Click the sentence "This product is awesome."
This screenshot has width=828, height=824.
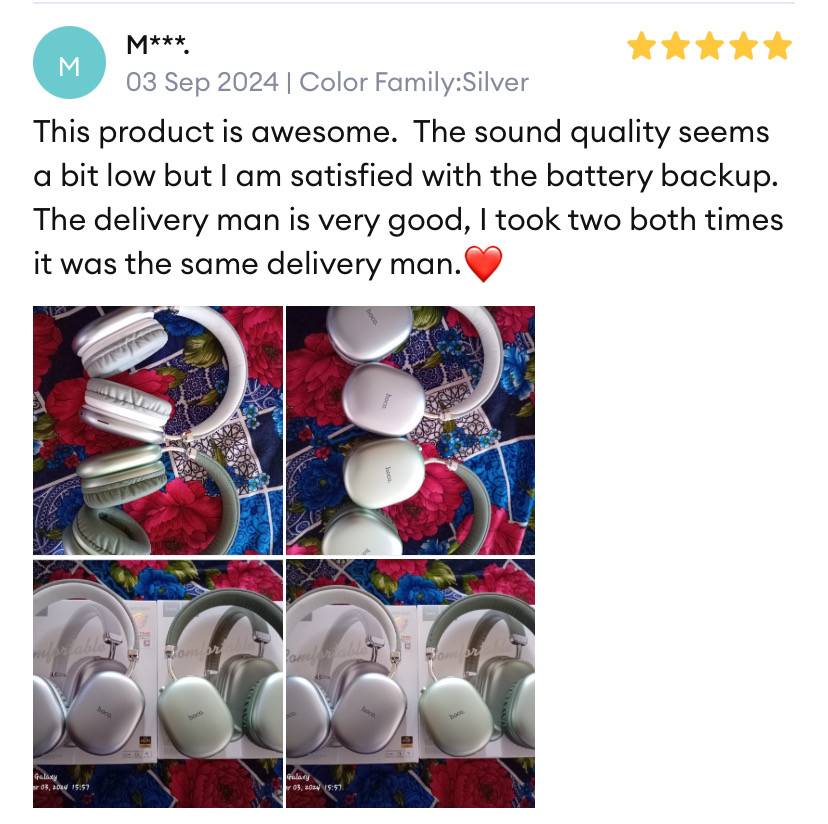(x=215, y=132)
